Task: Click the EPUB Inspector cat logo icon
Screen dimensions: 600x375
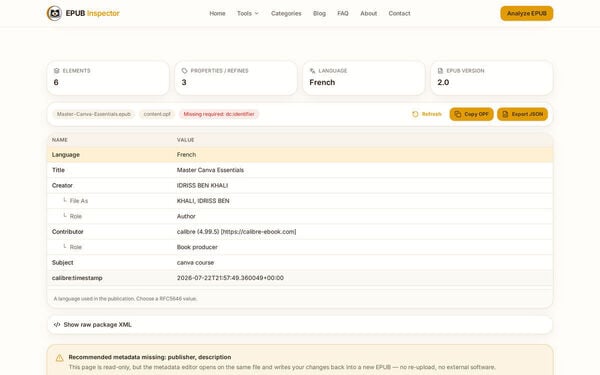Action: 54,13
